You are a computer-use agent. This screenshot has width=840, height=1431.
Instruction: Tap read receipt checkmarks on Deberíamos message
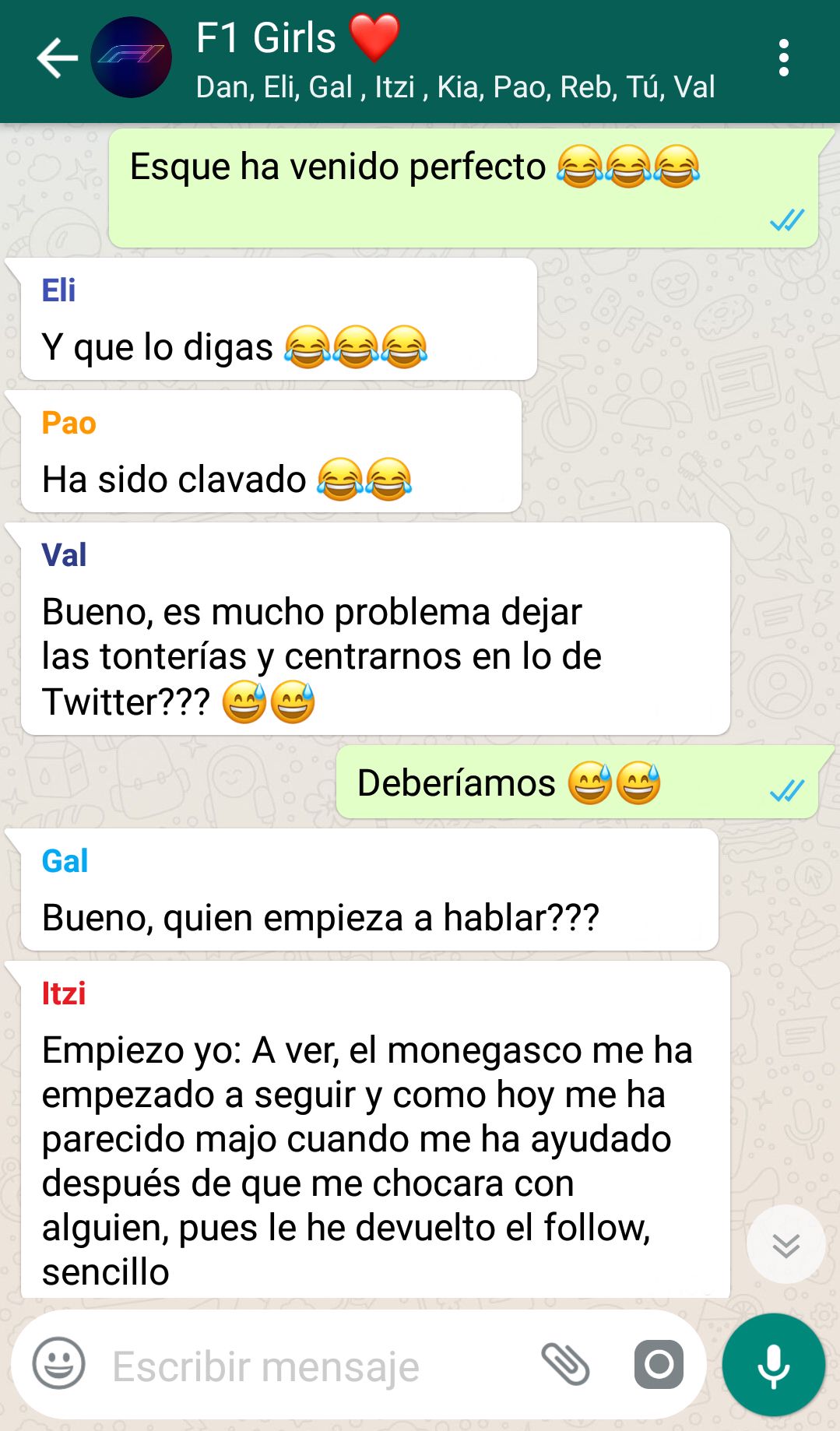pos(786,792)
